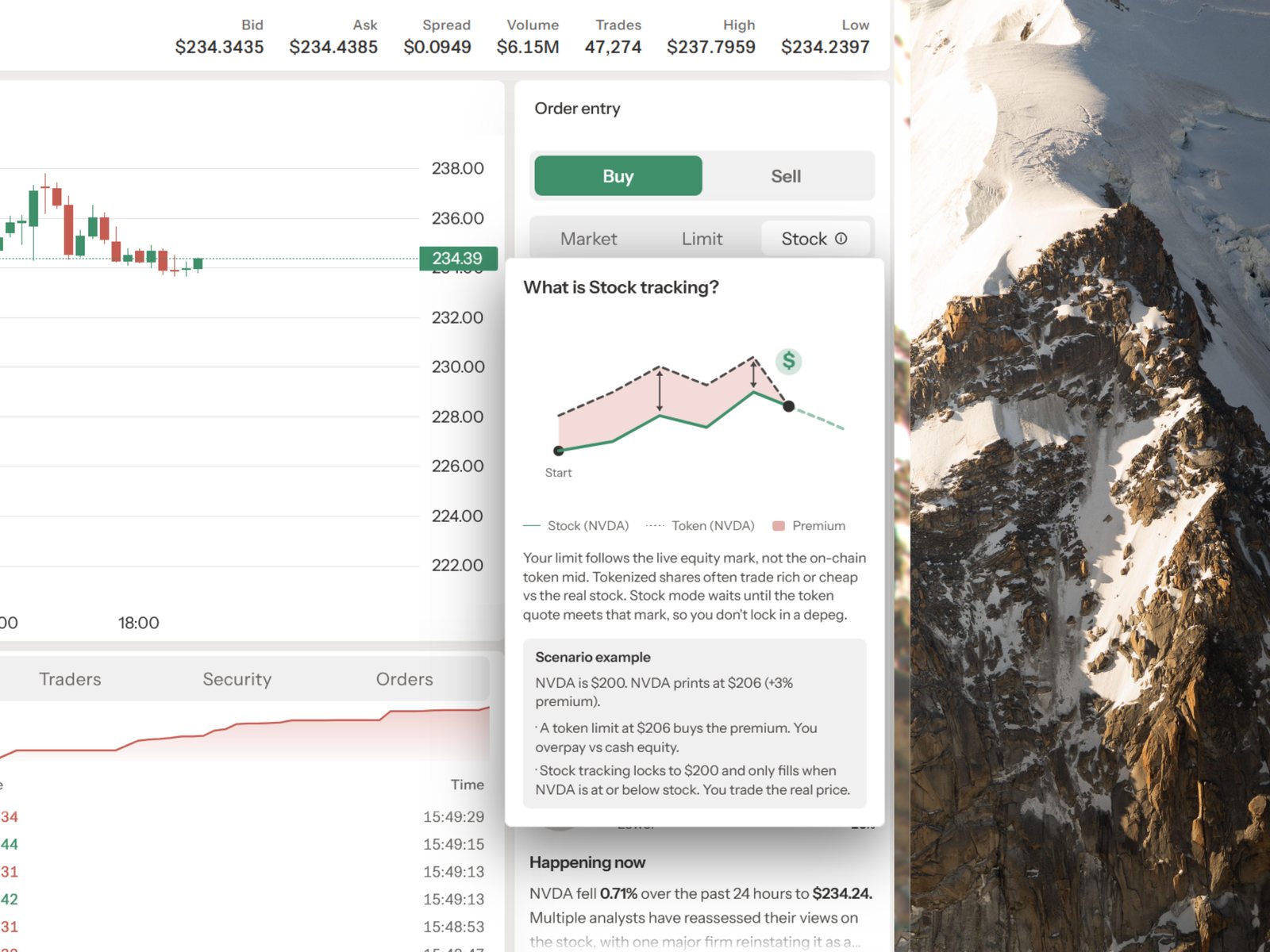The image size is (1270, 952).
Task: Click the 234.39 current price marker
Action: point(458,259)
